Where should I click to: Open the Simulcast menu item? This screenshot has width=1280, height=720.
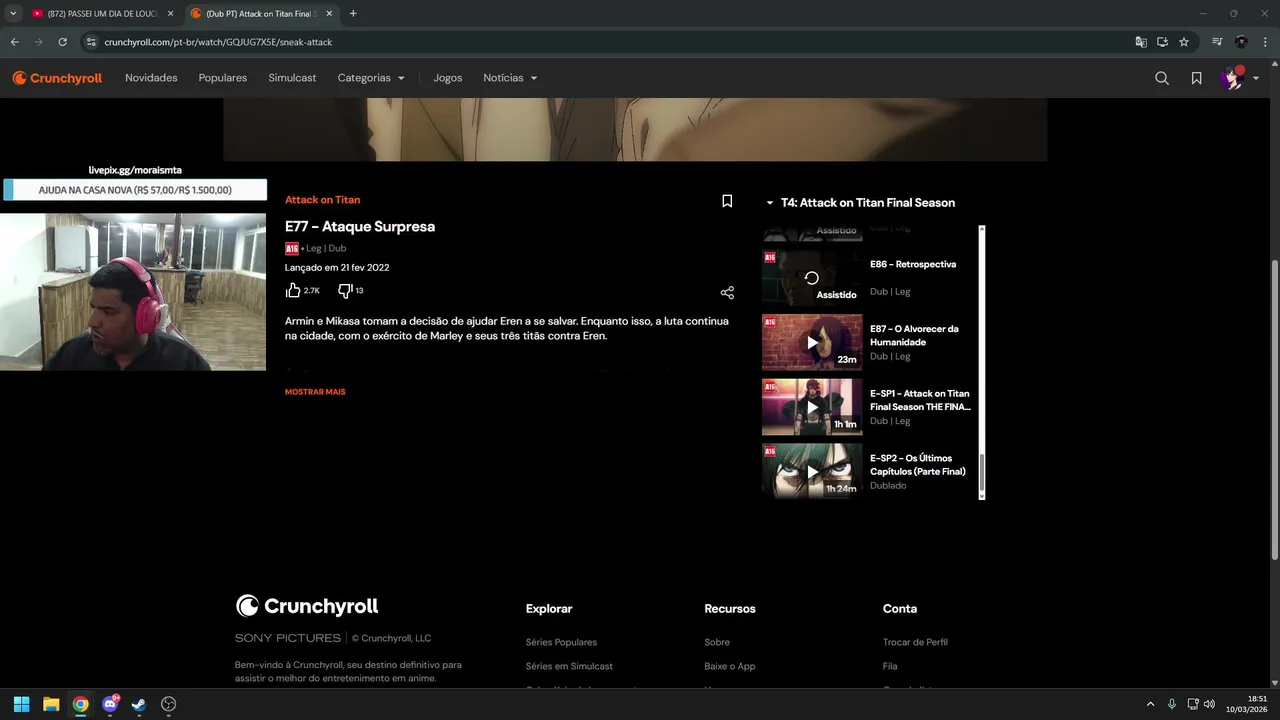tap(292, 78)
